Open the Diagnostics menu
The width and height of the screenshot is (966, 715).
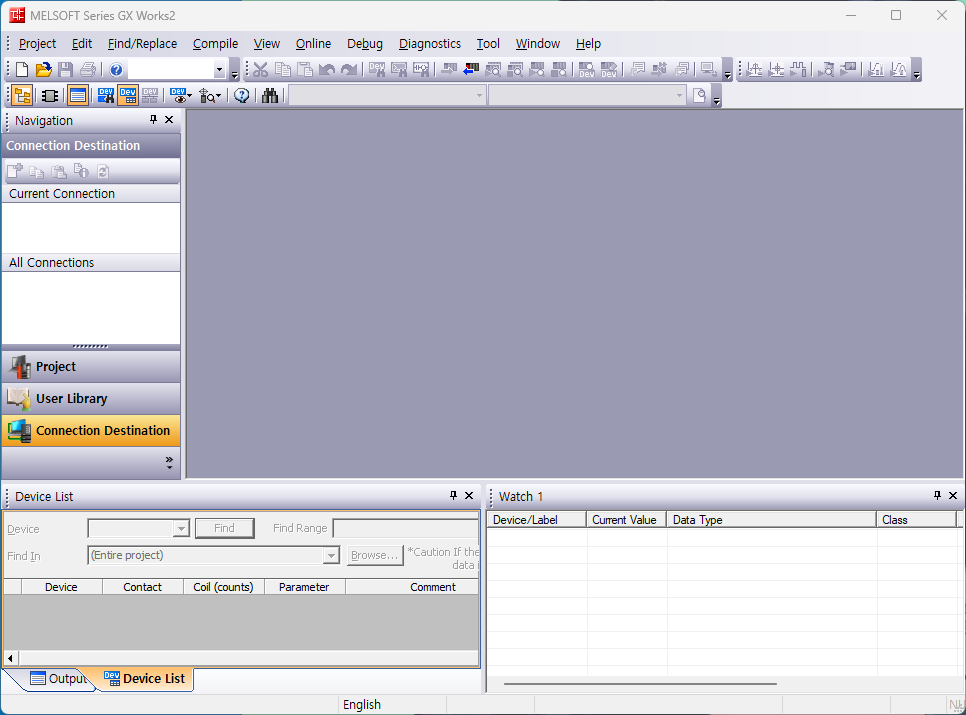click(x=429, y=44)
